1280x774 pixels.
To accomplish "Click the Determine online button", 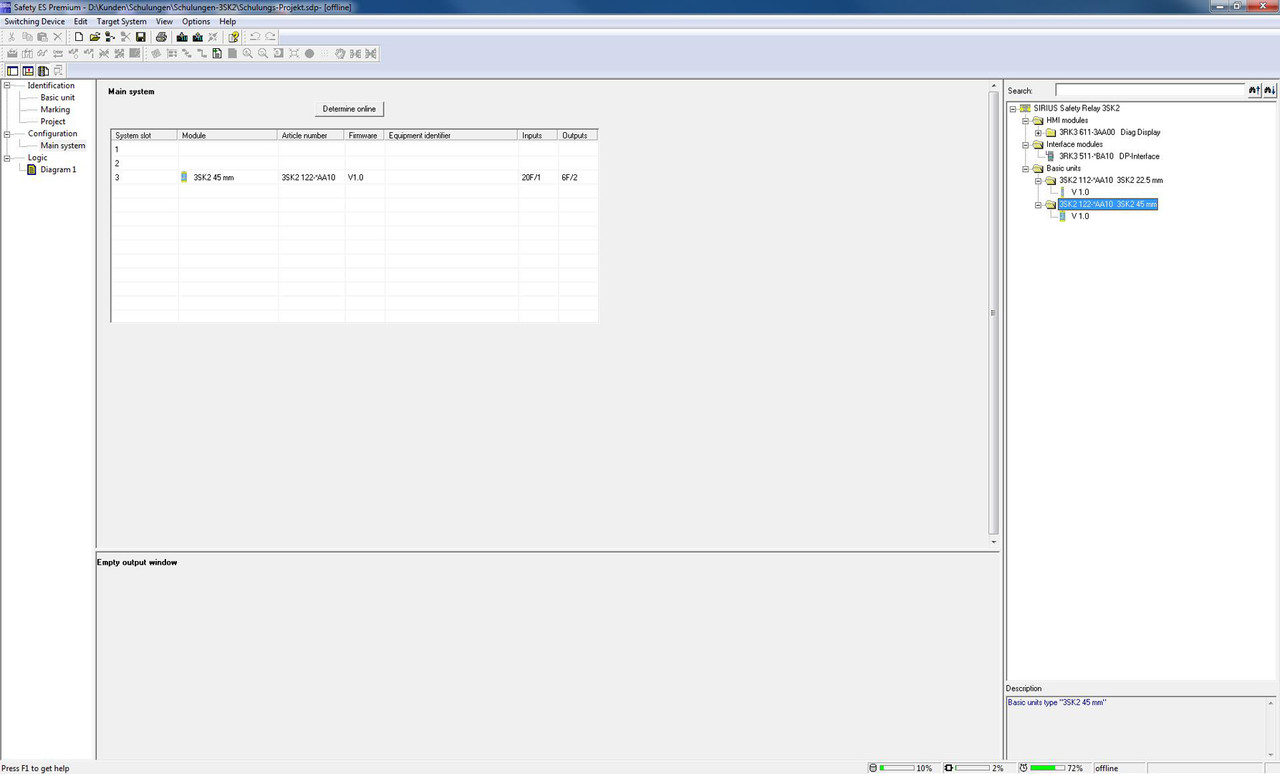I will coord(349,109).
